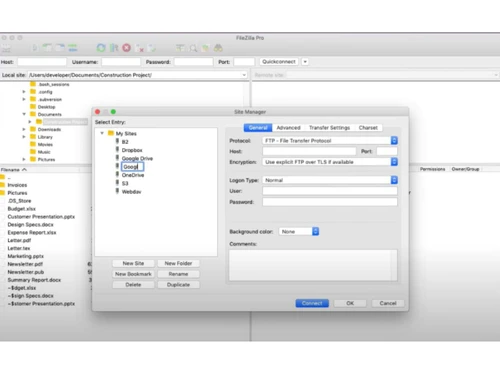This screenshot has width=500, height=375.
Task: Switch to the Charset tab
Action: [368, 128]
